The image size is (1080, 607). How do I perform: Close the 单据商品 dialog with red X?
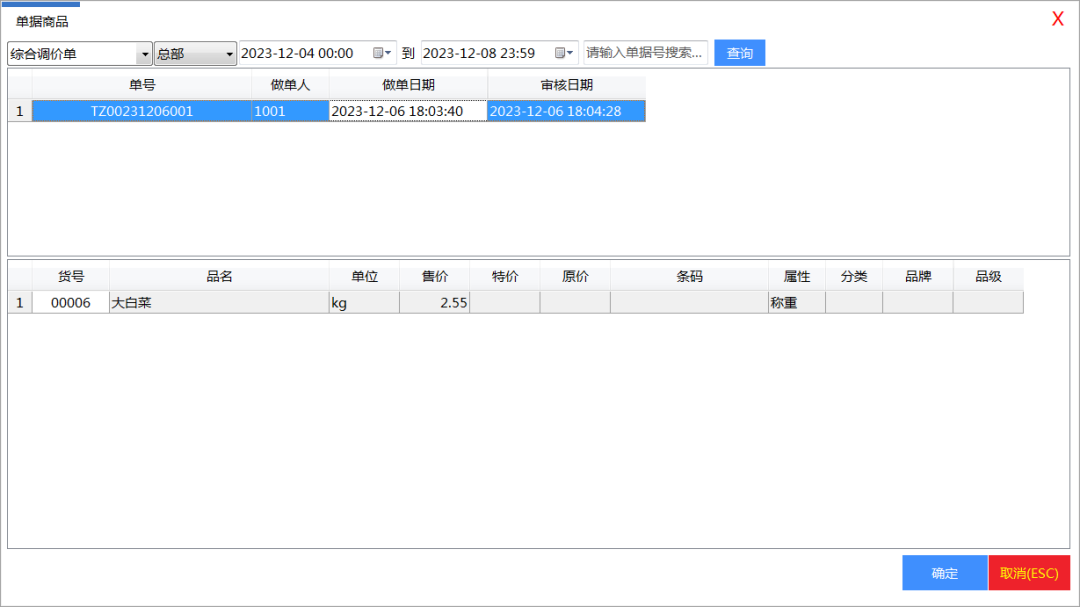pos(1057,19)
